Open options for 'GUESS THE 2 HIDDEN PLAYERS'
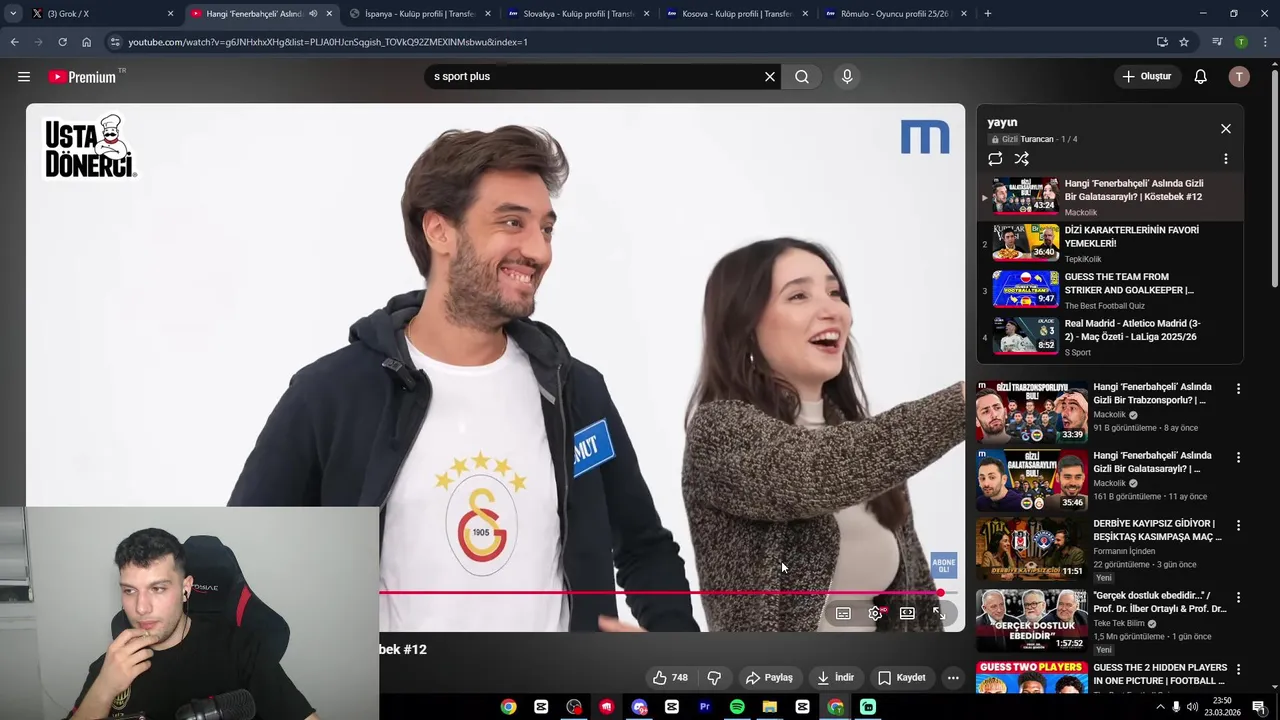 [x=1238, y=669]
